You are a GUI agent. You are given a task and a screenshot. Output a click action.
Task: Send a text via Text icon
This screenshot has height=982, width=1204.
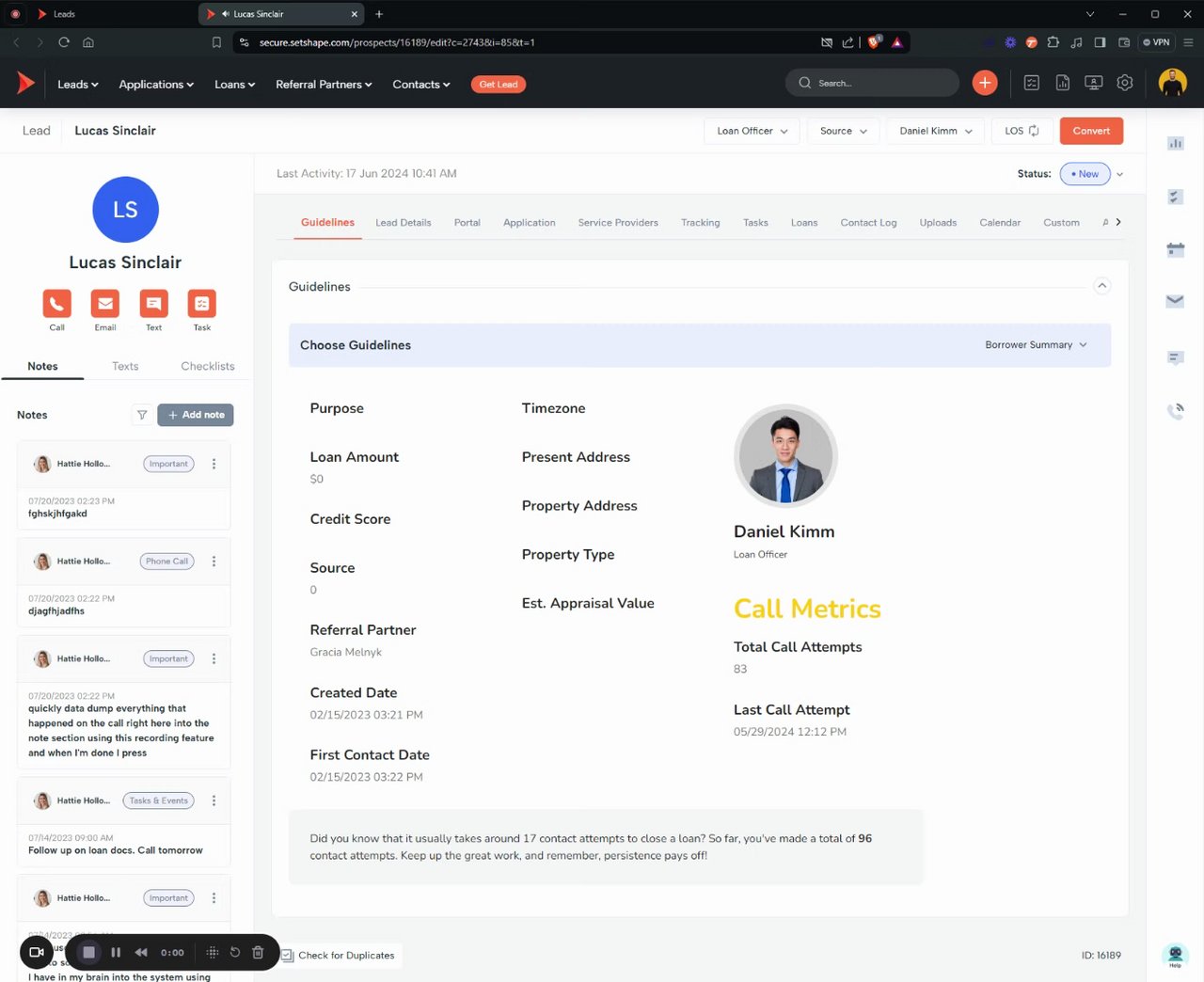tap(153, 304)
